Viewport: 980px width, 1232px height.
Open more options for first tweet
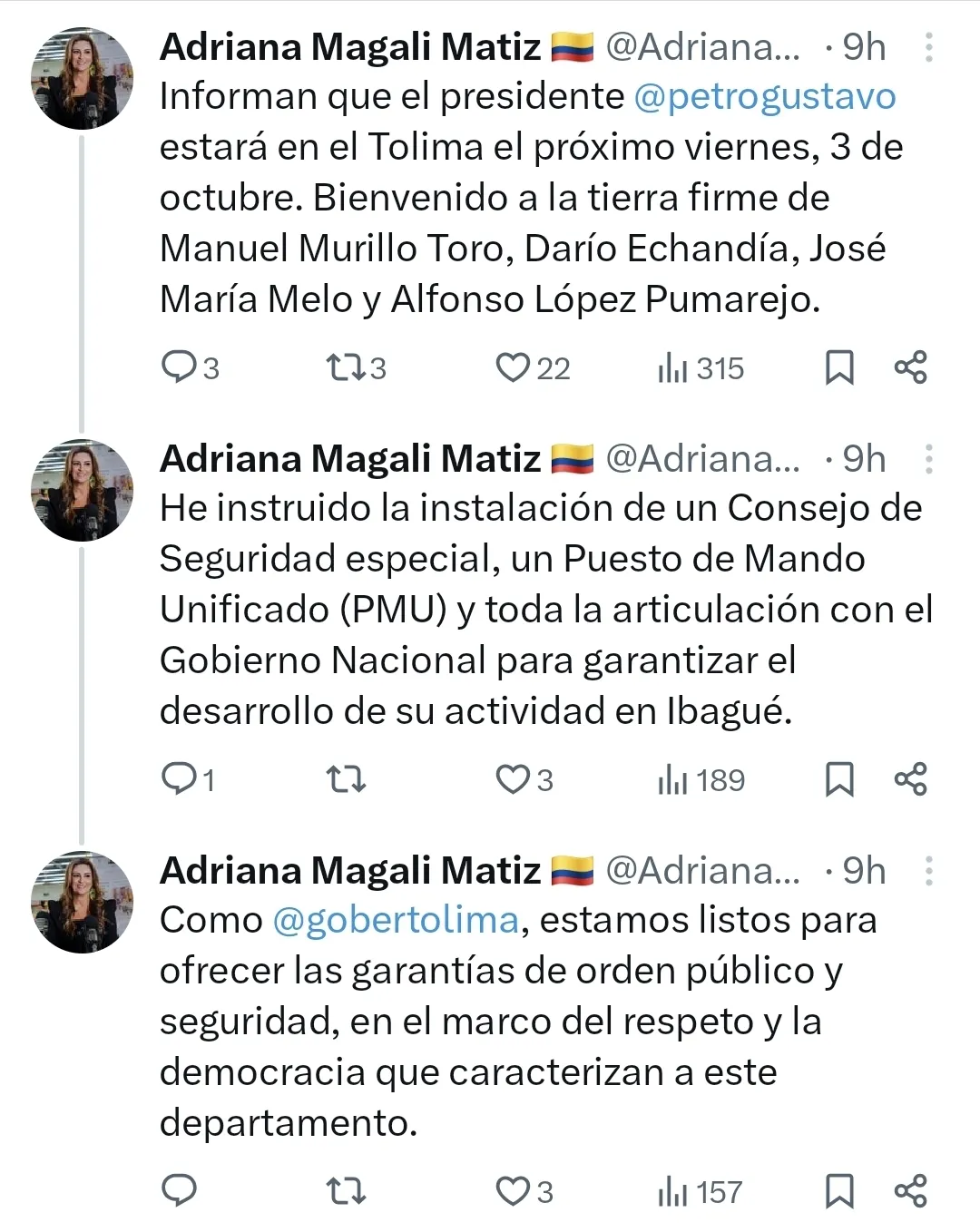click(x=928, y=47)
